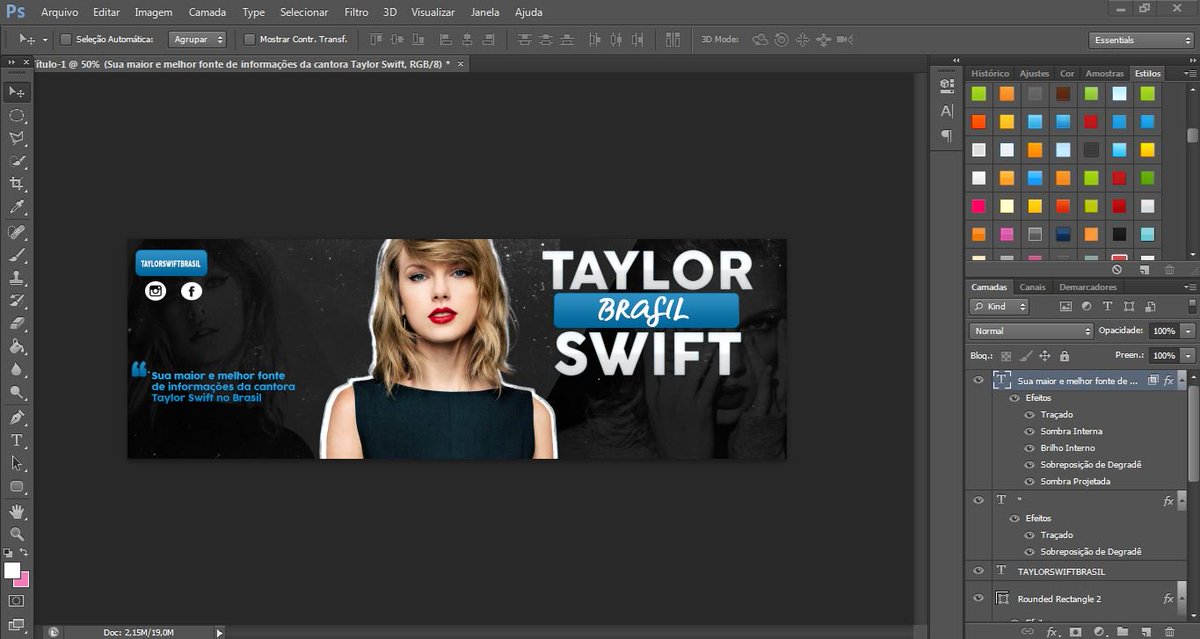Hide Sombra Projetada effect
The height and width of the screenshot is (639, 1200).
pos(1028,481)
